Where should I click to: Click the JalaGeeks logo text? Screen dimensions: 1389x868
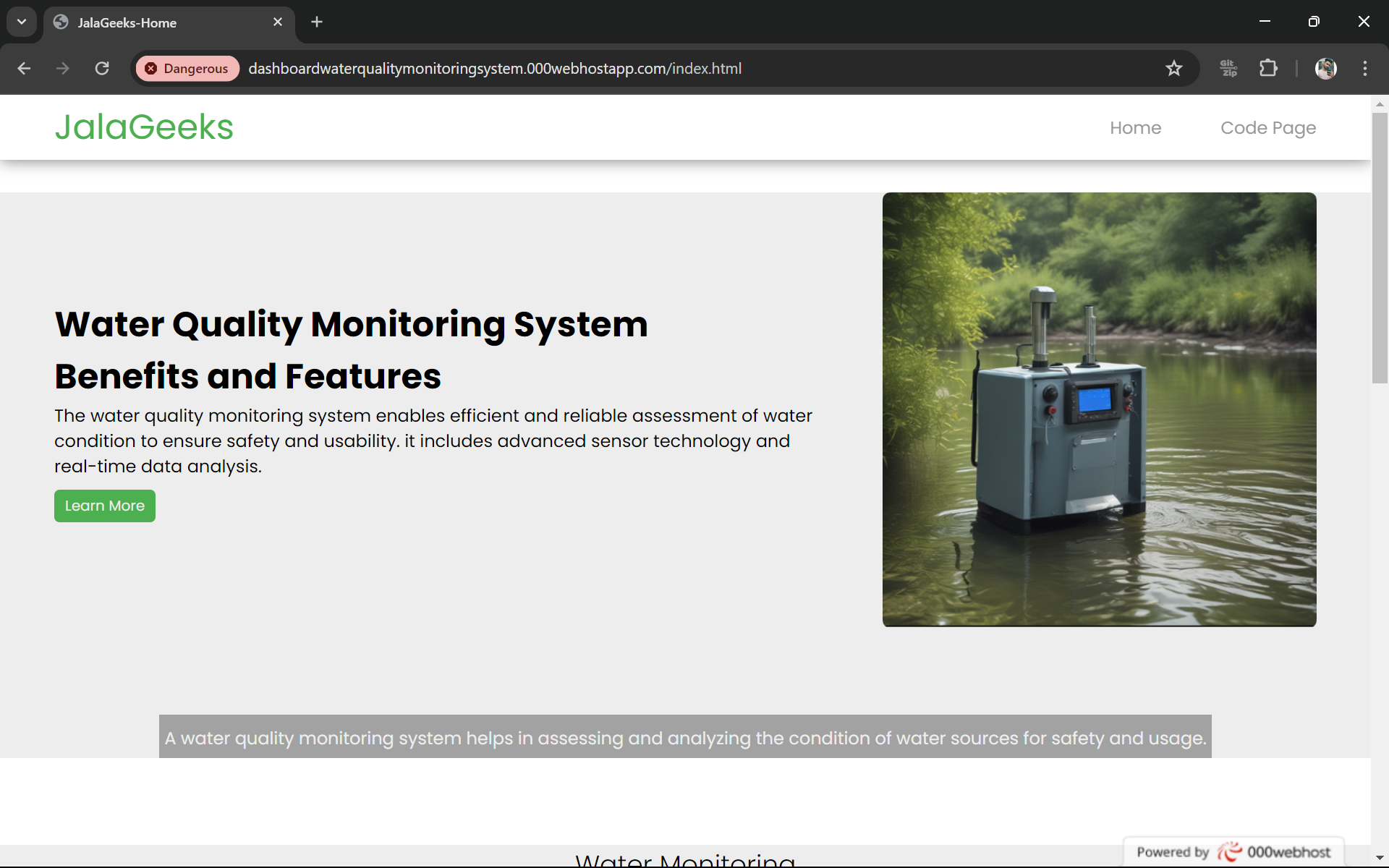point(144,127)
